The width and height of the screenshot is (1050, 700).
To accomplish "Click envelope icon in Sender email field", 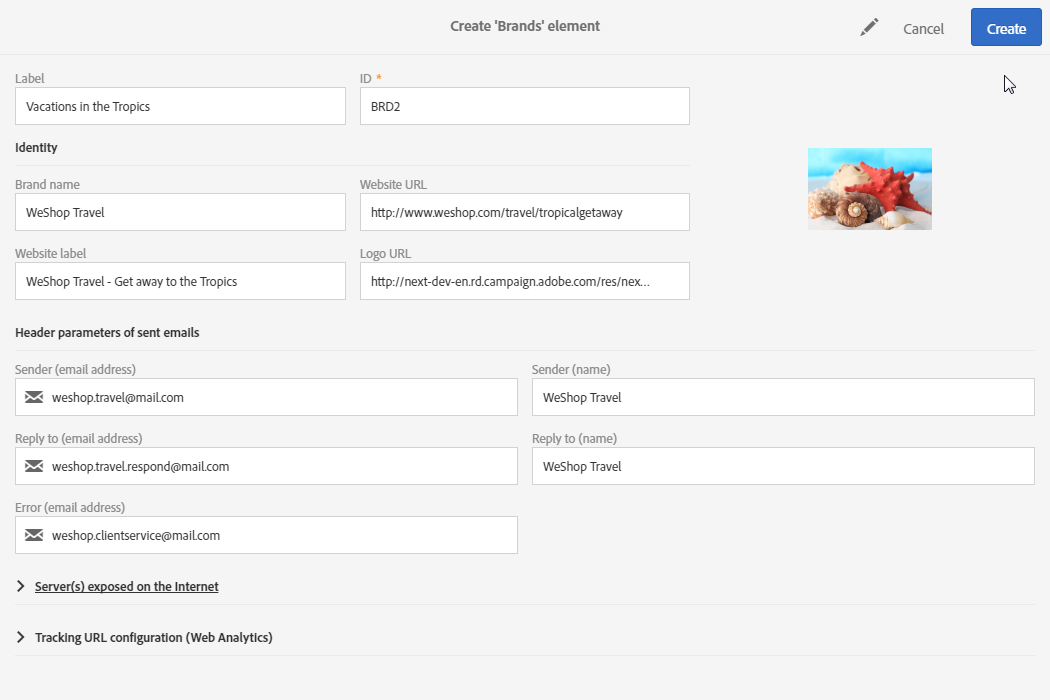I will (34, 397).
